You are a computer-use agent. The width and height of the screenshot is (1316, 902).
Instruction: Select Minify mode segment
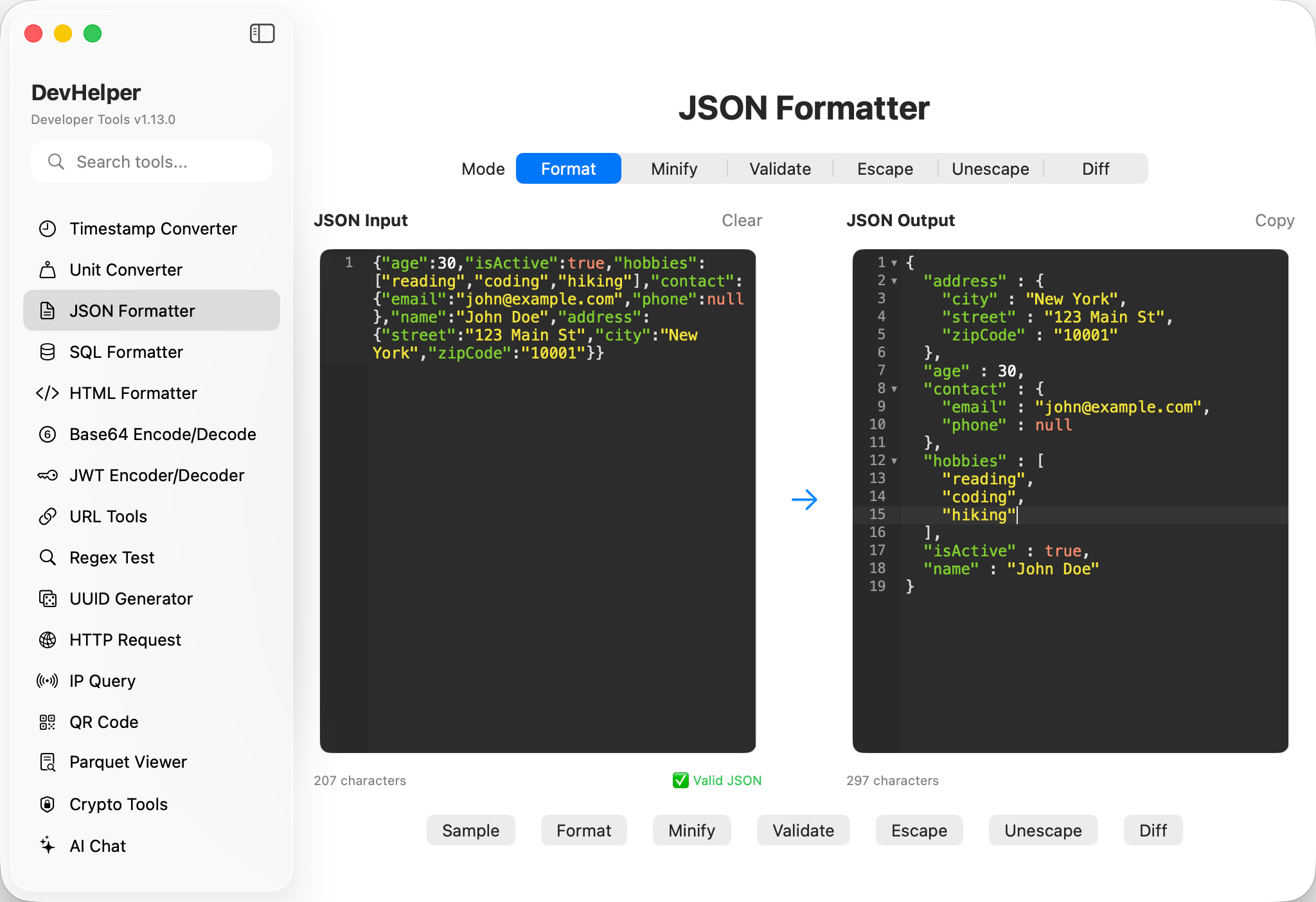(674, 169)
